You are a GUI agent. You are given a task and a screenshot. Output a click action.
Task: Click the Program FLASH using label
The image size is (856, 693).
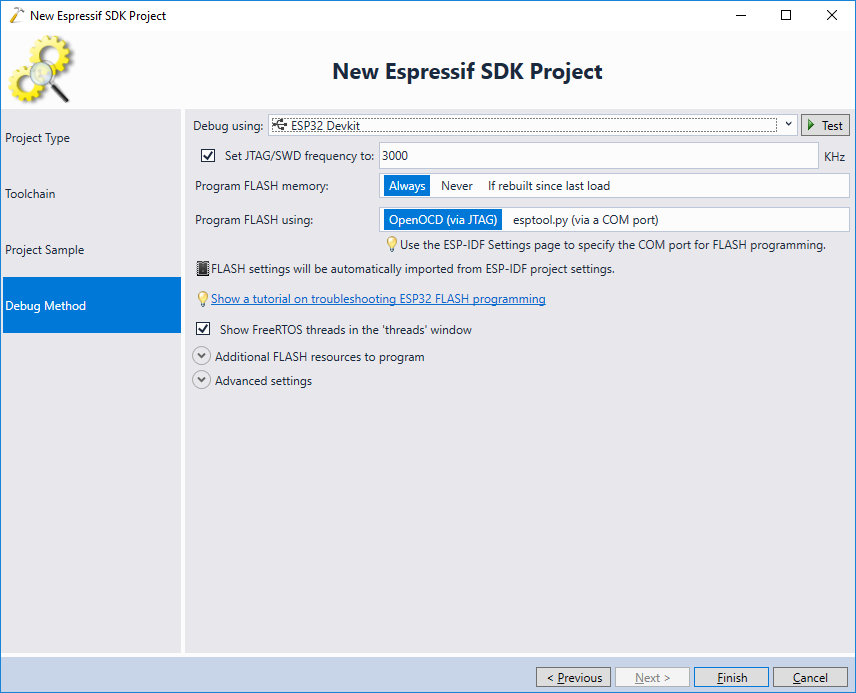pos(254,220)
